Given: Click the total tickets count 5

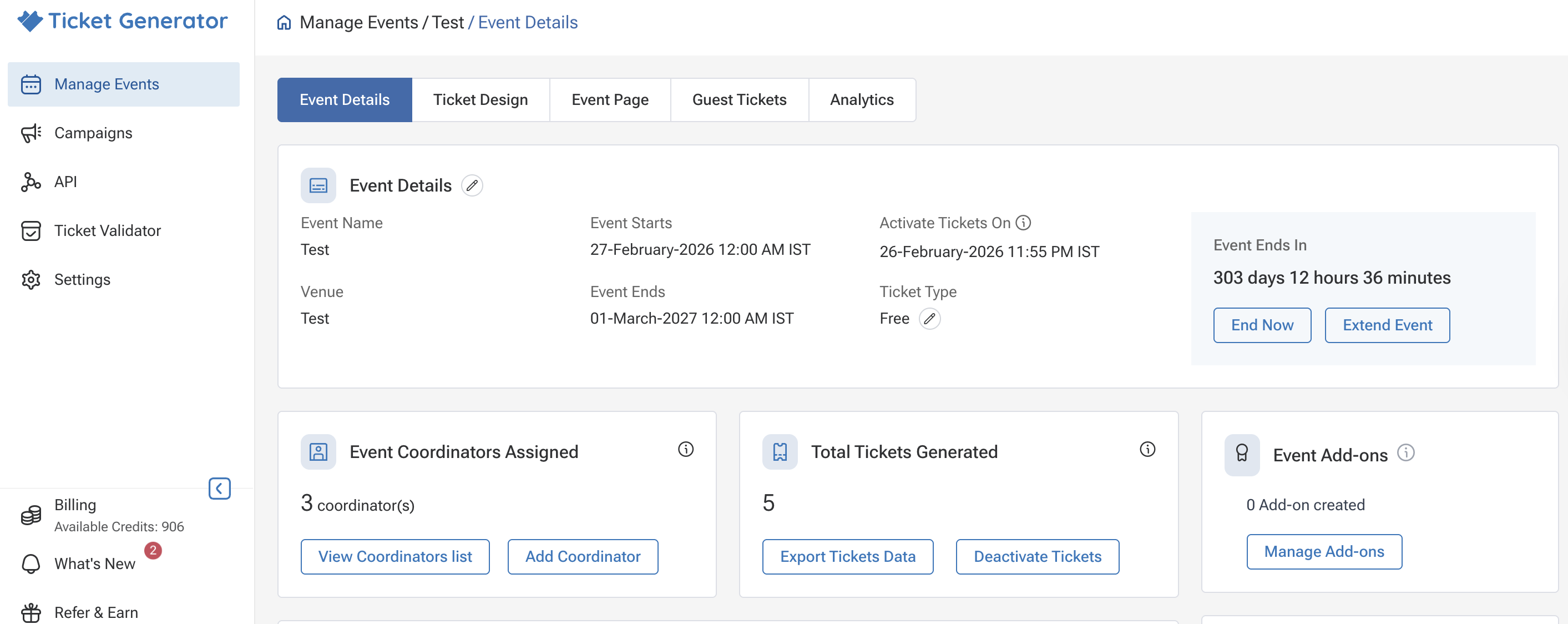Looking at the screenshot, I should click(x=768, y=503).
